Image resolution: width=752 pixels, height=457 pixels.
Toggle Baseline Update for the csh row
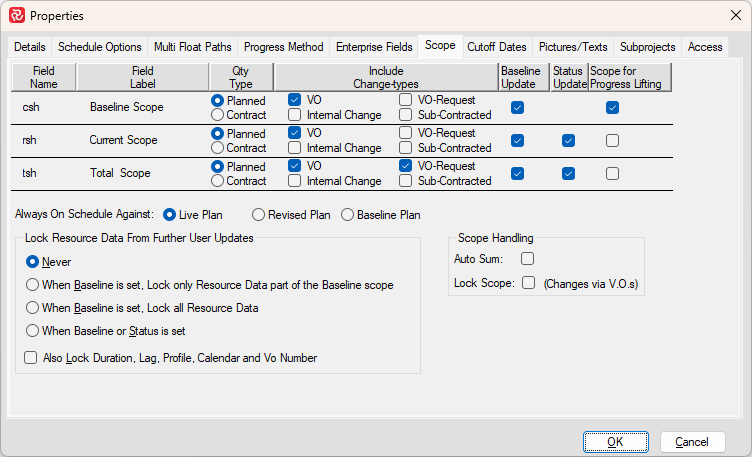pyautogui.click(x=517, y=108)
